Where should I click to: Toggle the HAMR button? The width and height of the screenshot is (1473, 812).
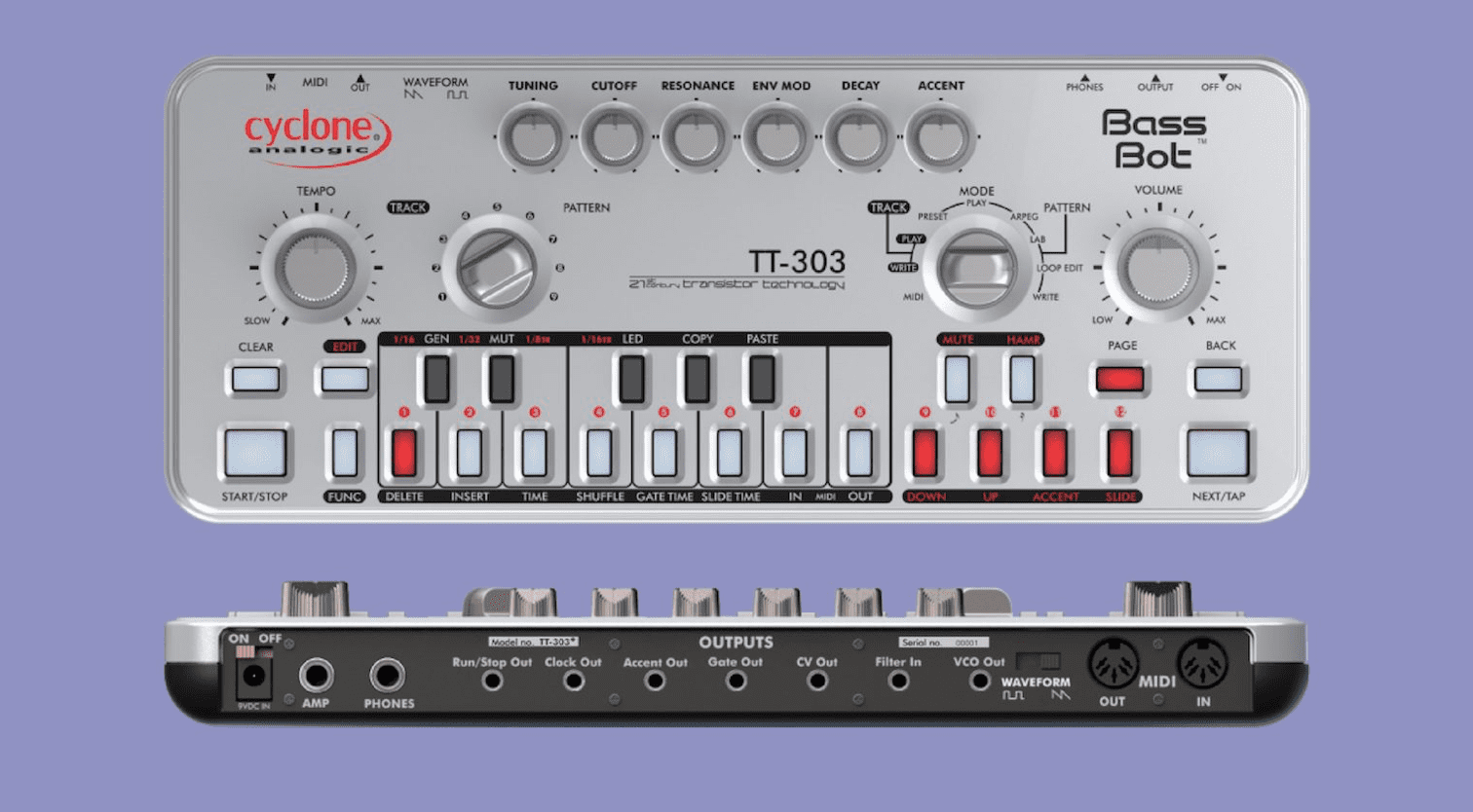1022,379
